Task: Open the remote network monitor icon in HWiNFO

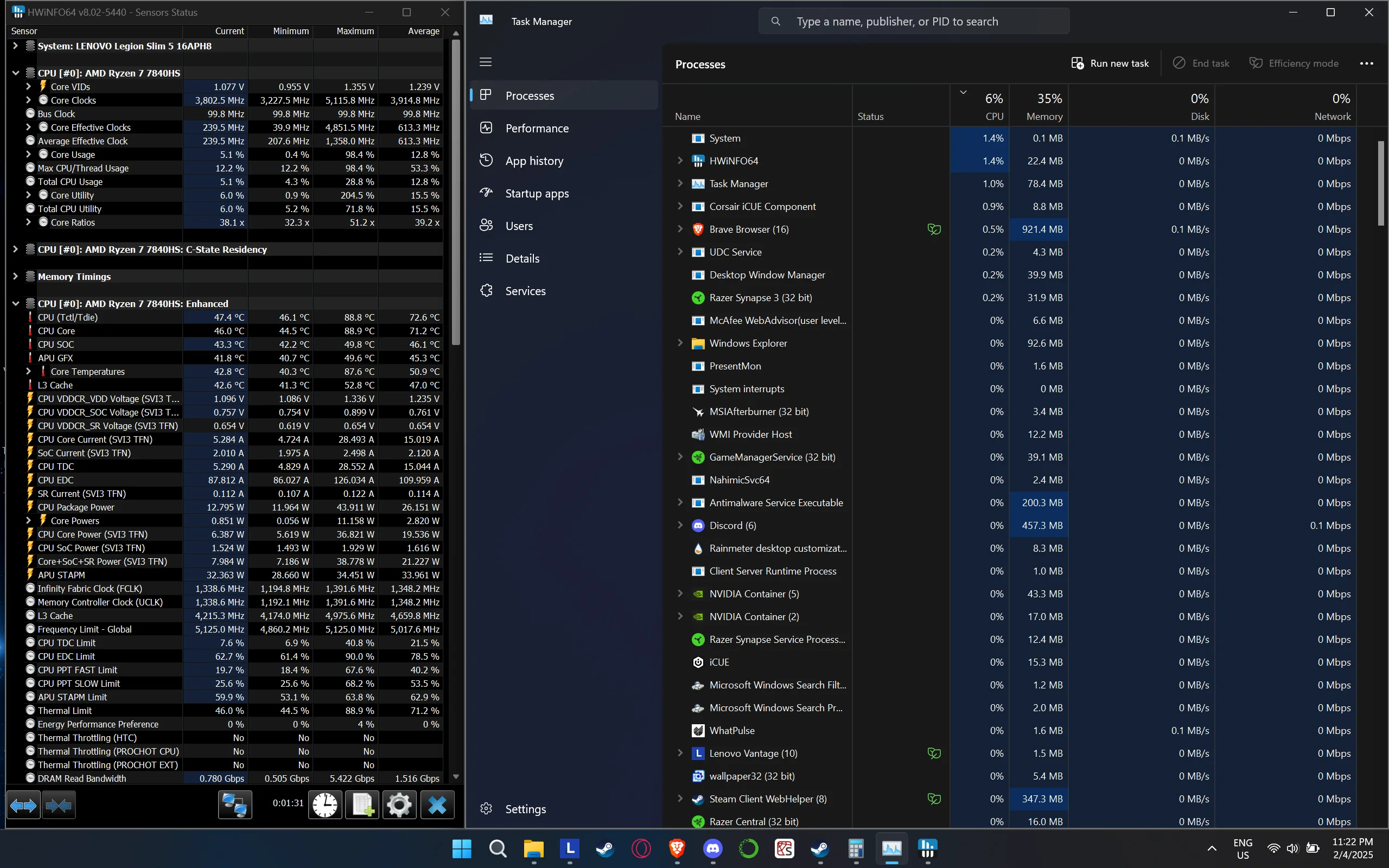Action: [235, 805]
